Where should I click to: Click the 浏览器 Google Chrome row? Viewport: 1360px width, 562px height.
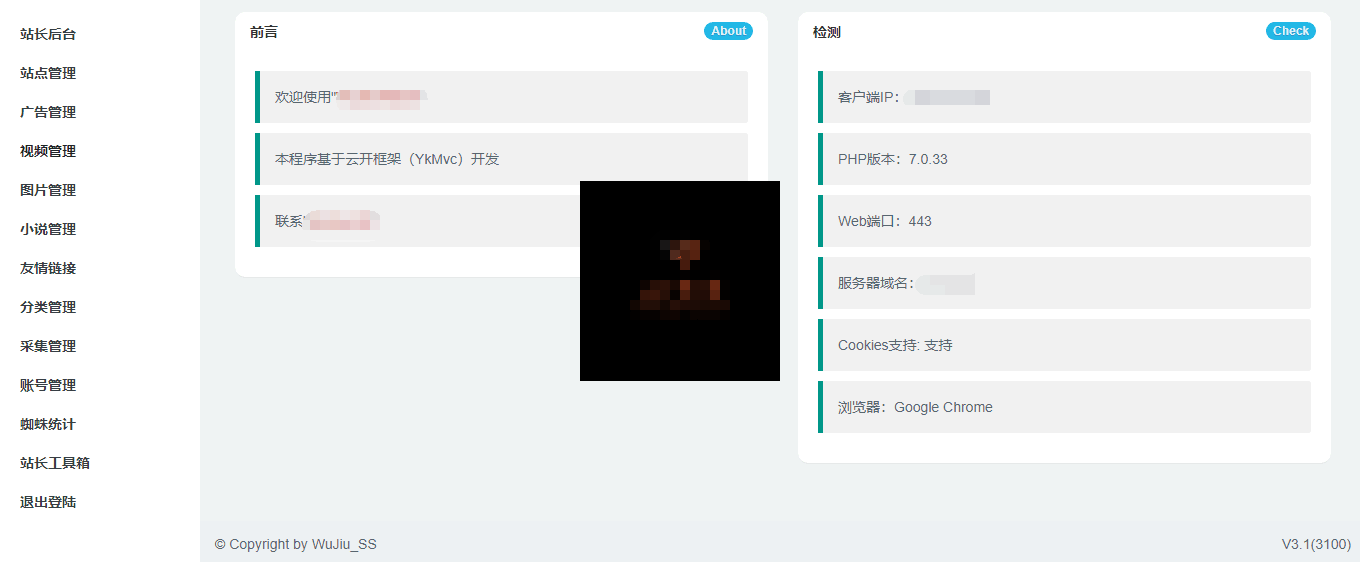(x=1064, y=407)
